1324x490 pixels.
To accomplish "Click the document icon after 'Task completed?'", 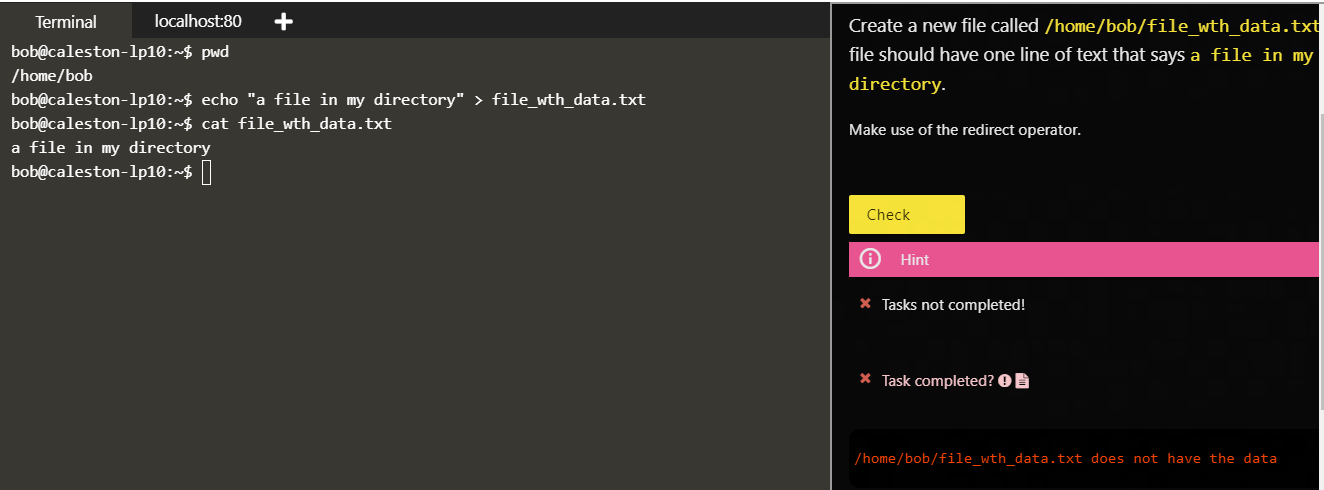I will [x=1022, y=380].
